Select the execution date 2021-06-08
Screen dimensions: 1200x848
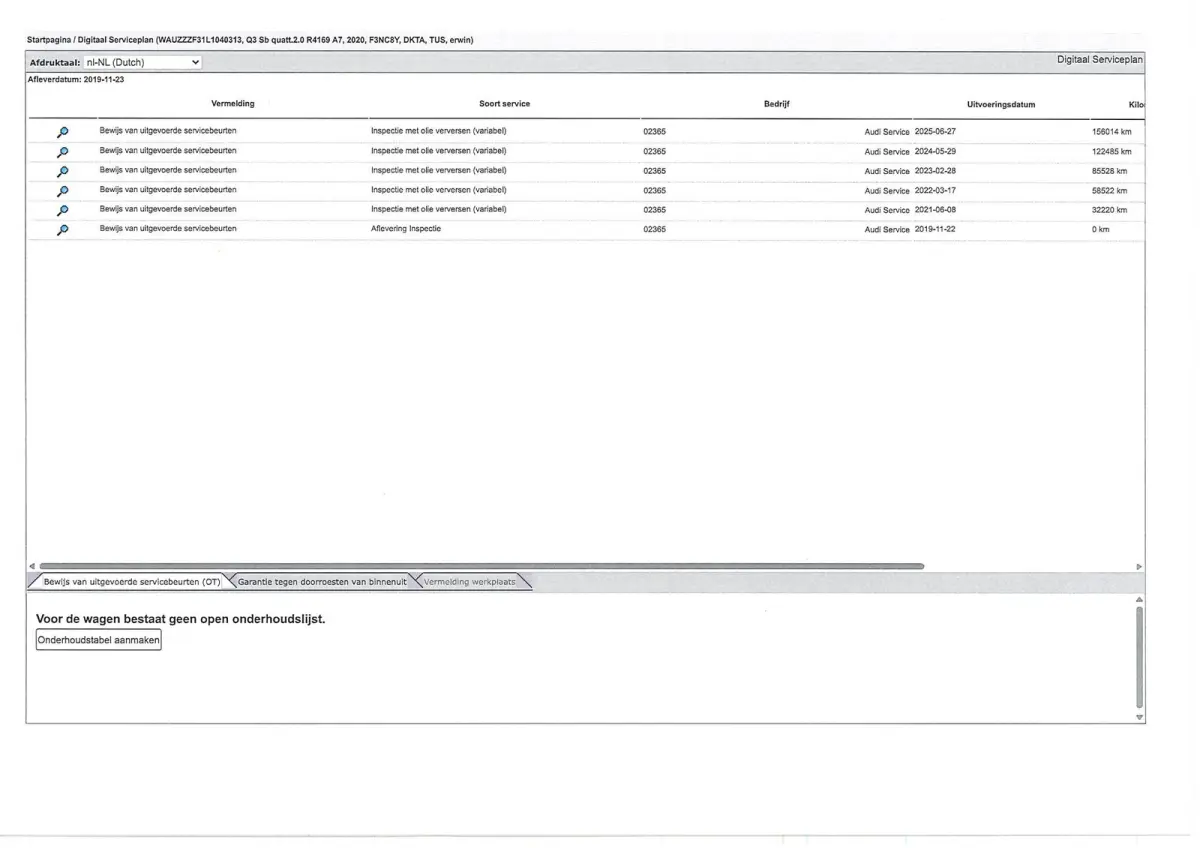tap(935, 210)
